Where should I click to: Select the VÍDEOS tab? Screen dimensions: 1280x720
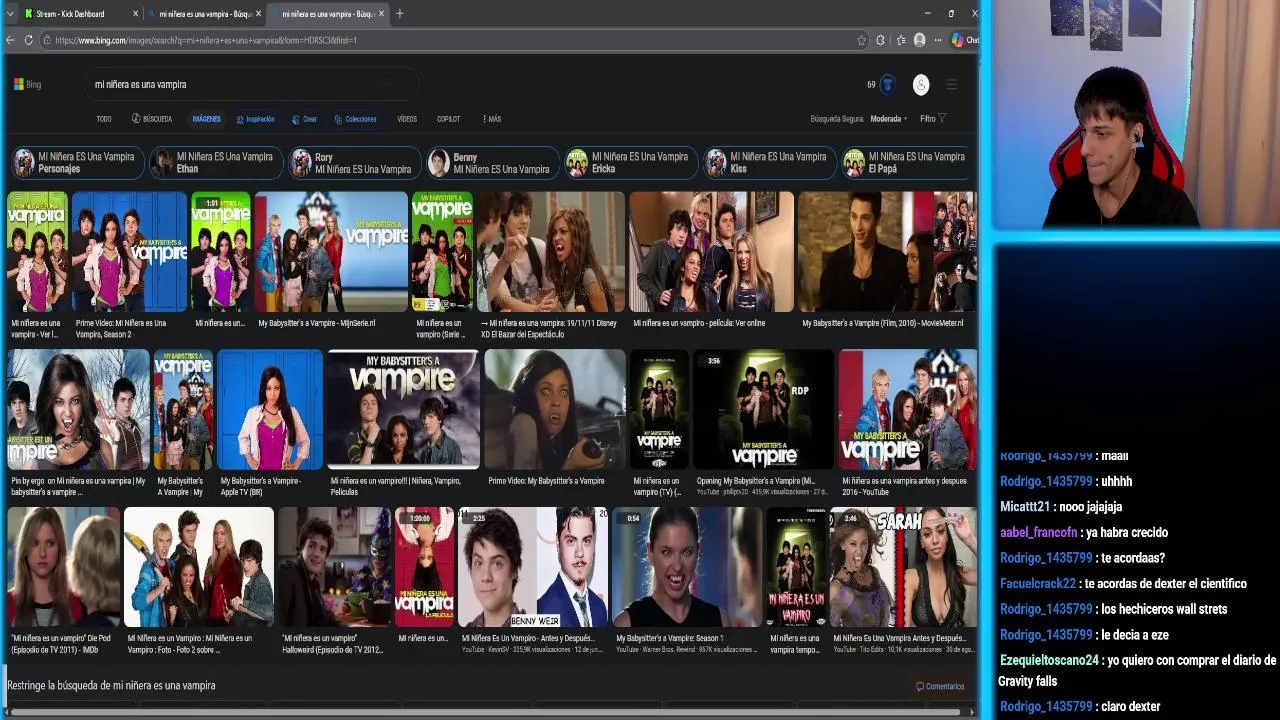click(x=407, y=119)
